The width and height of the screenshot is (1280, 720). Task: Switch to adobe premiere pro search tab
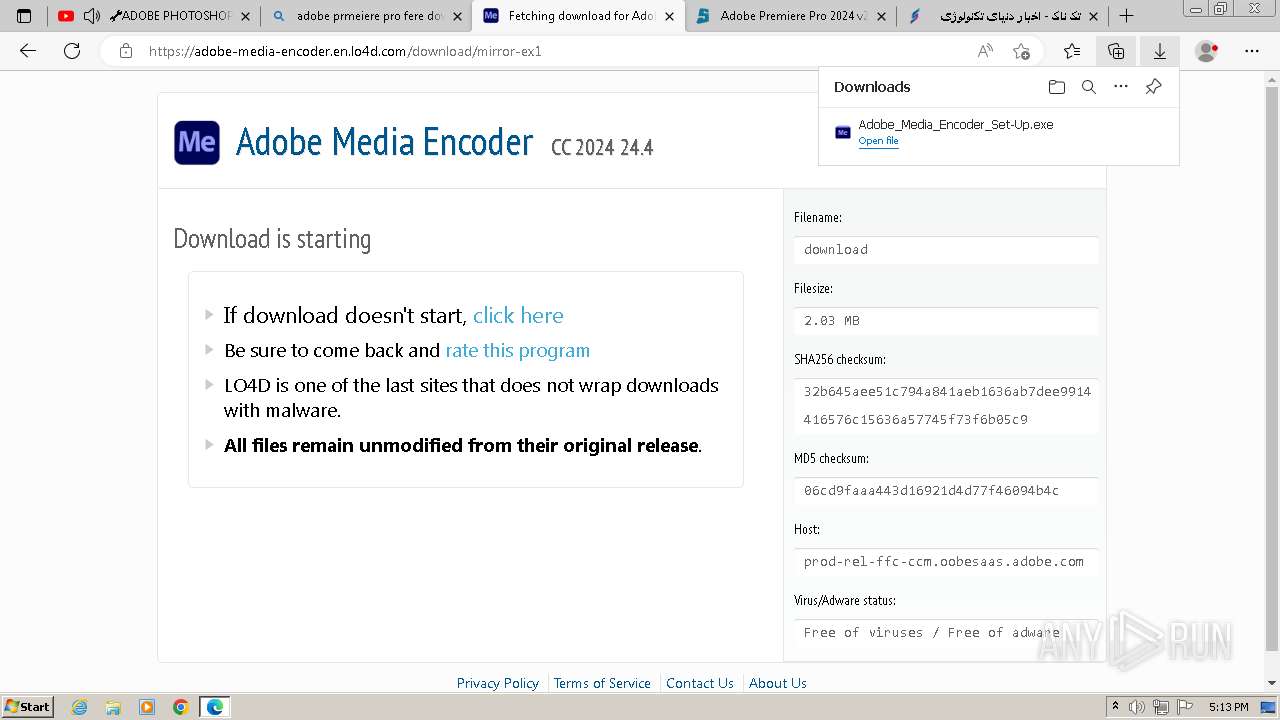pos(364,16)
